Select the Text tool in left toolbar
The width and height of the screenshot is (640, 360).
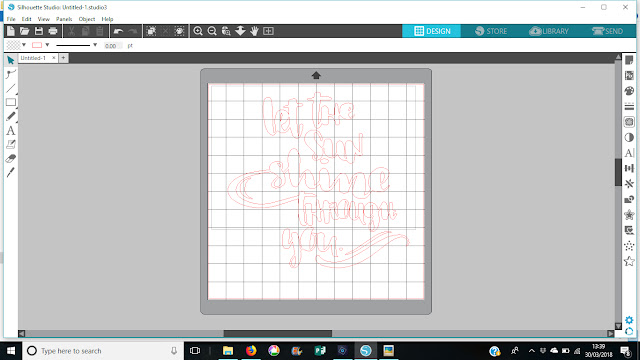[11, 131]
